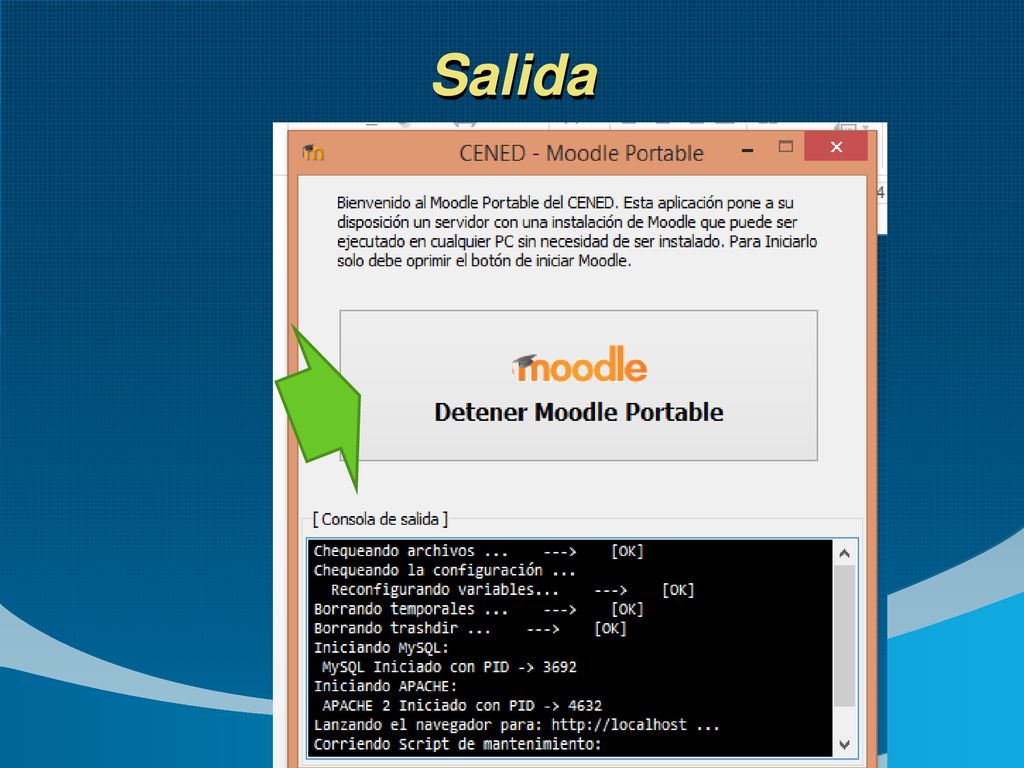The width and height of the screenshot is (1024, 768).
Task: Click the 'Chequeando la configuración' console line
Action: [x=444, y=571]
